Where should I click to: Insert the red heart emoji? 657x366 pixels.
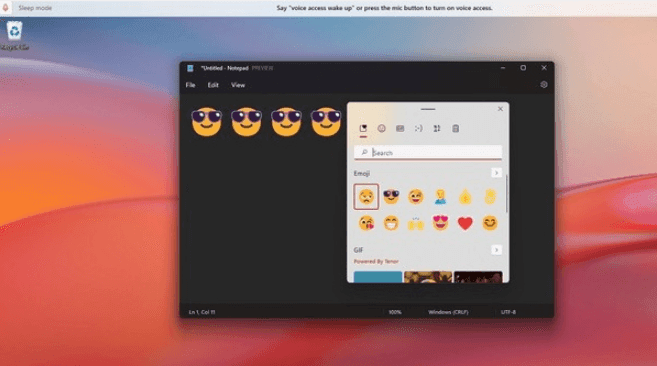point(465,223)
